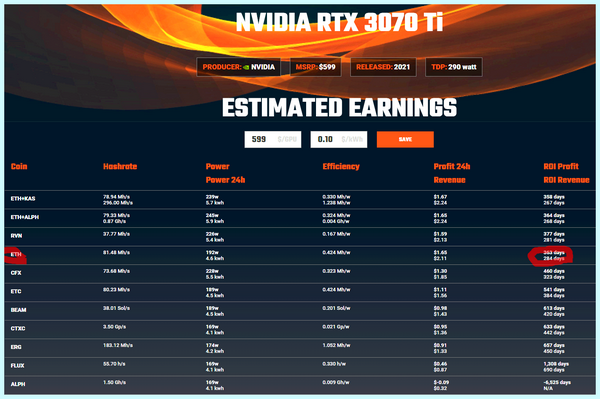Image resolution: width=600 pixels, height=399 pixels.
Task: Sort by the Hashrate column header
Action: point(120,166)
